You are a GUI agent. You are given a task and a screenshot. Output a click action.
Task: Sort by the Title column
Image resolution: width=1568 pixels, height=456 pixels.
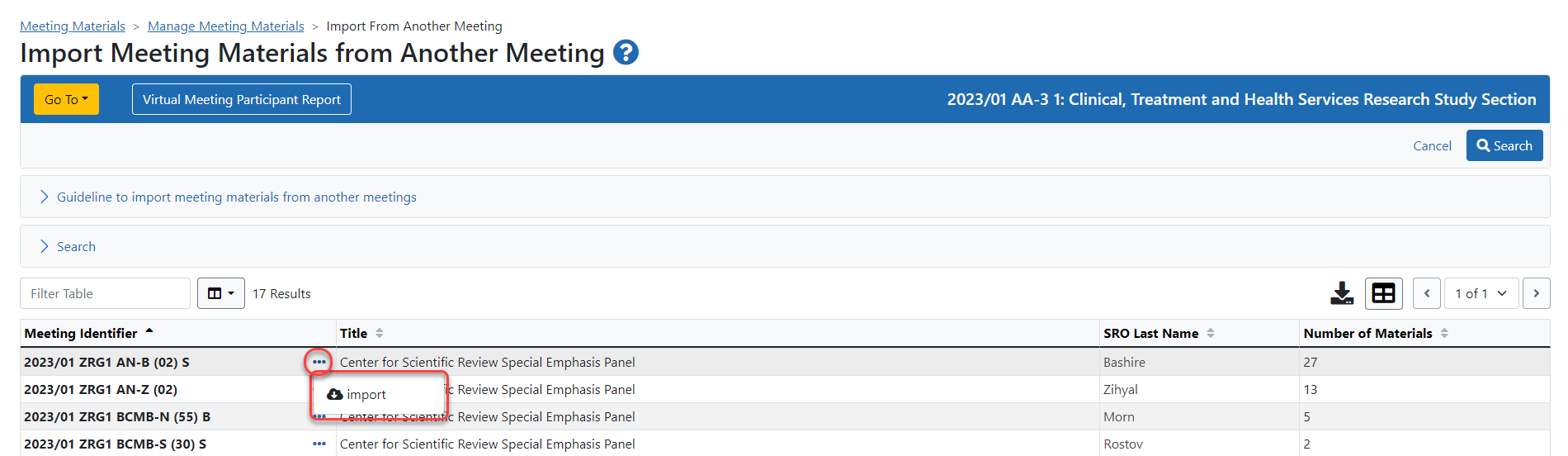point(379,333)
